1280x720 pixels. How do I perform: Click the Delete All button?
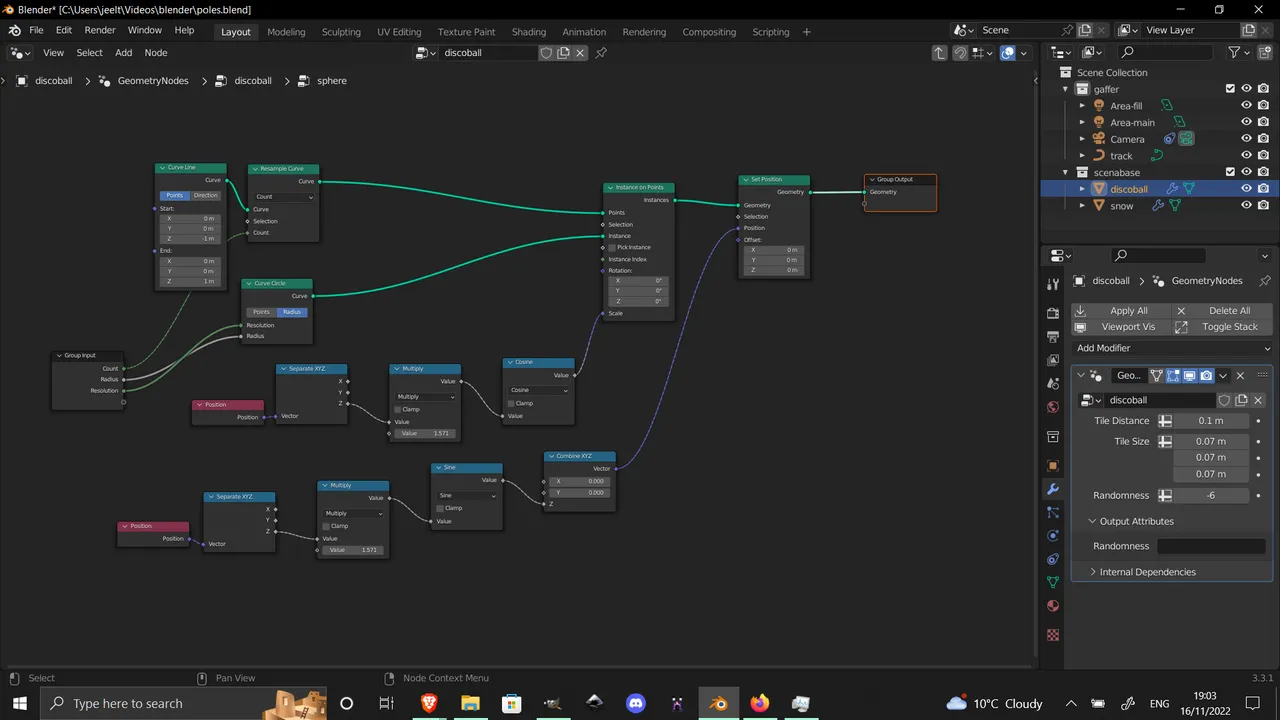pyautogui.click(x=1222, y=311)
